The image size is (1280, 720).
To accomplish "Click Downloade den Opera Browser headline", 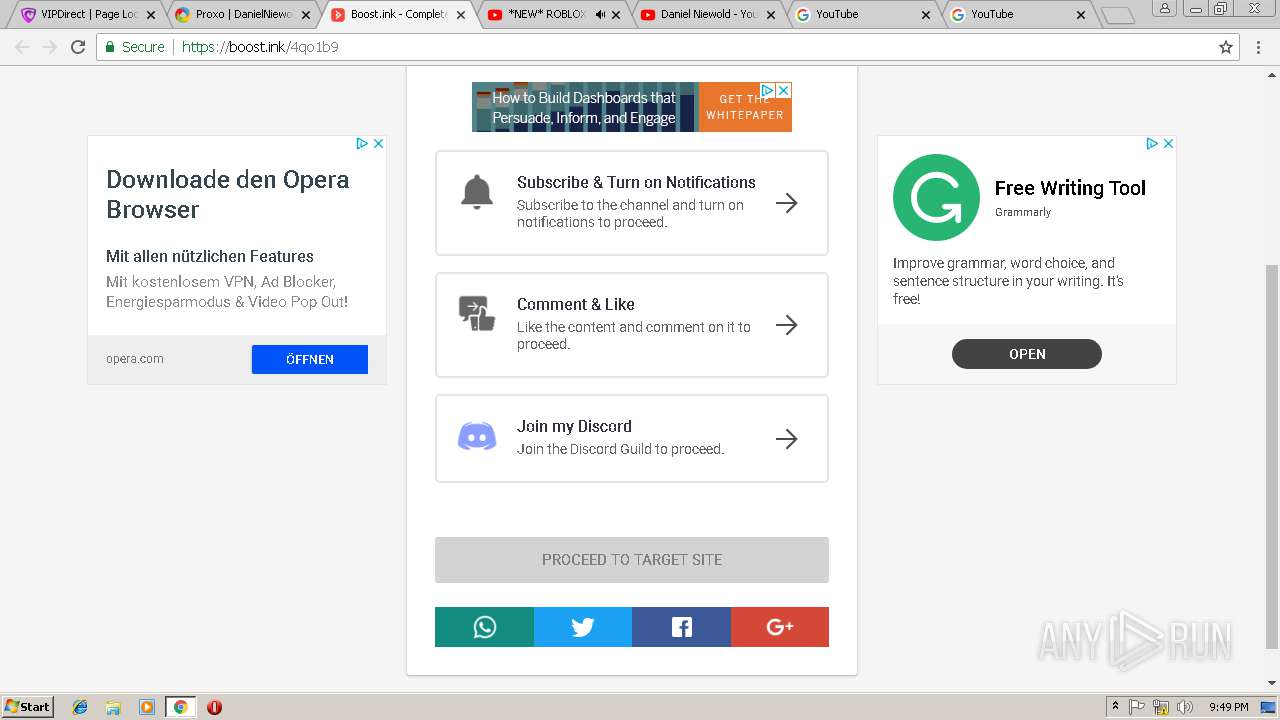I will pos(228,194).
